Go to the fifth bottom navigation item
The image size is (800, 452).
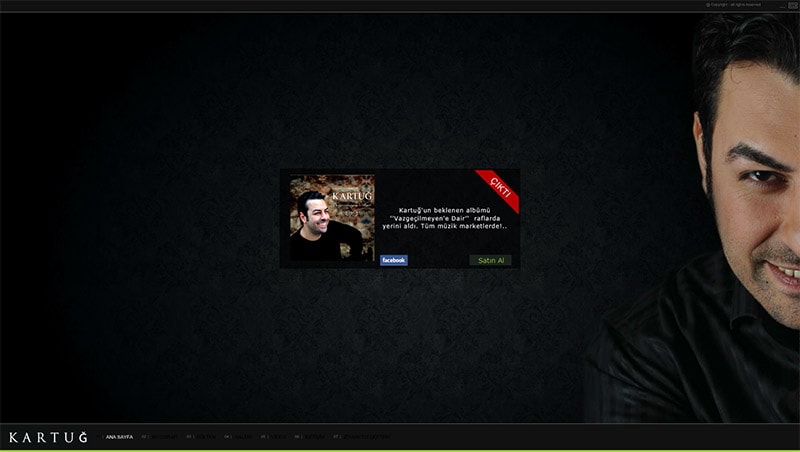click(x=276, y=437)
